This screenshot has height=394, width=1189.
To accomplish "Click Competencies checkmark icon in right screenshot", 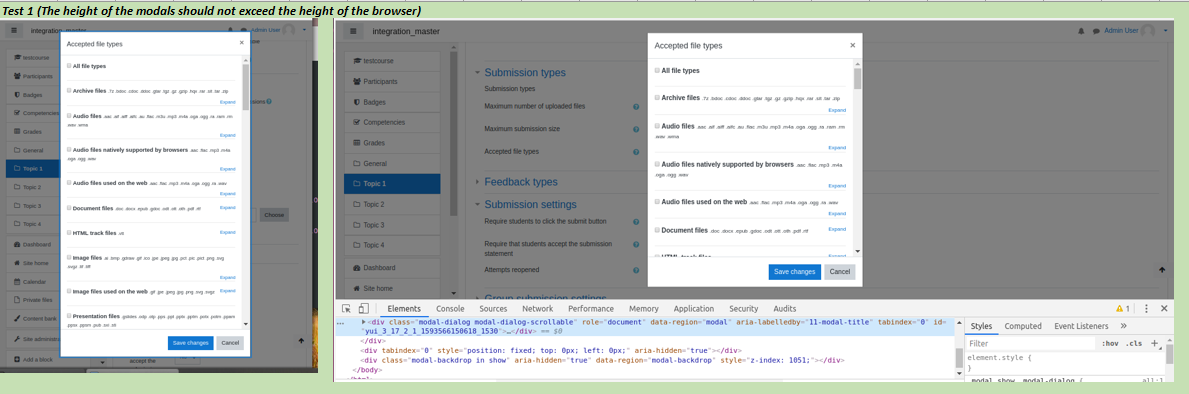I will (x=358, y=122).
